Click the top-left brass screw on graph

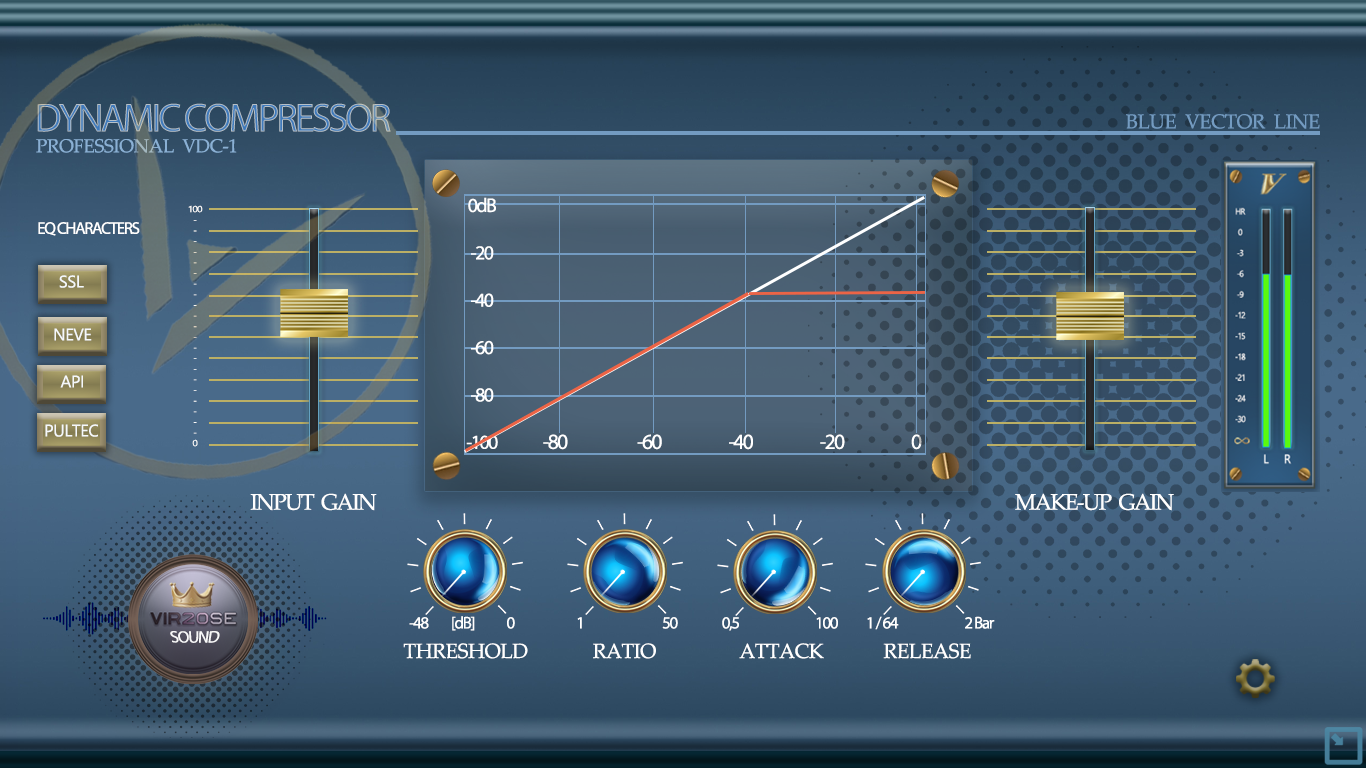[446, 183]
